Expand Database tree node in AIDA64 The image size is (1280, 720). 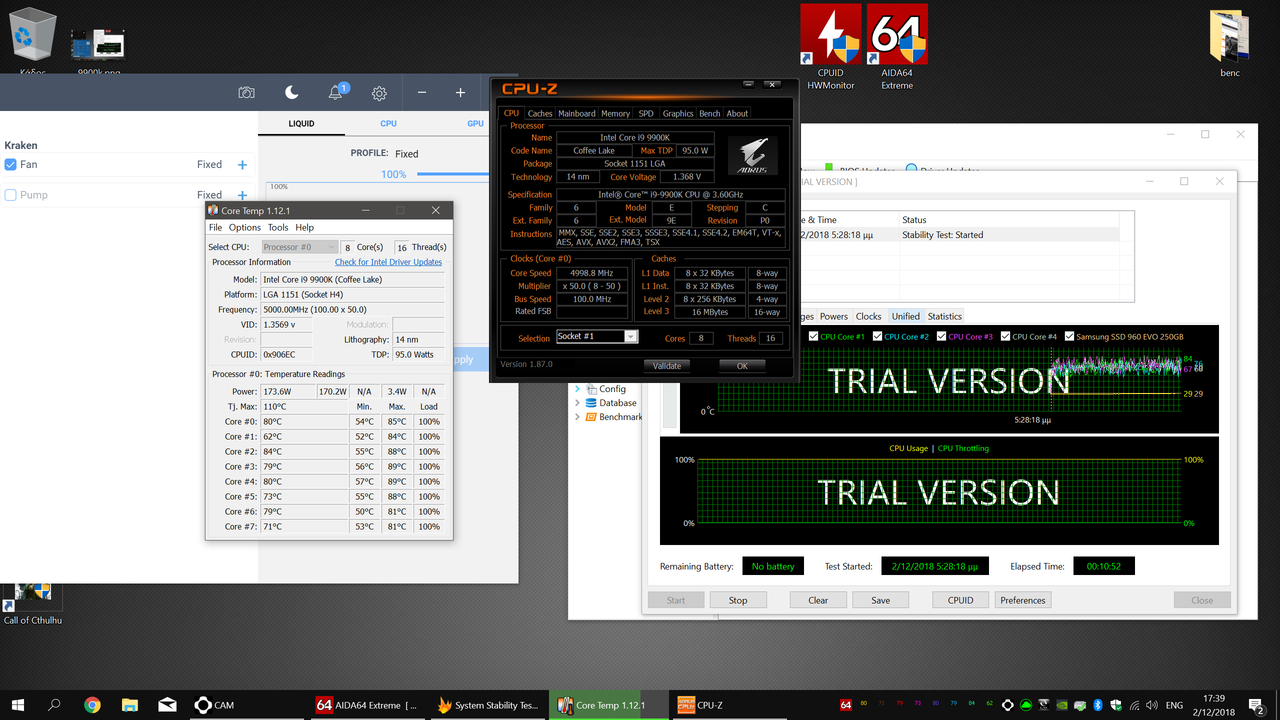(577, 403)
